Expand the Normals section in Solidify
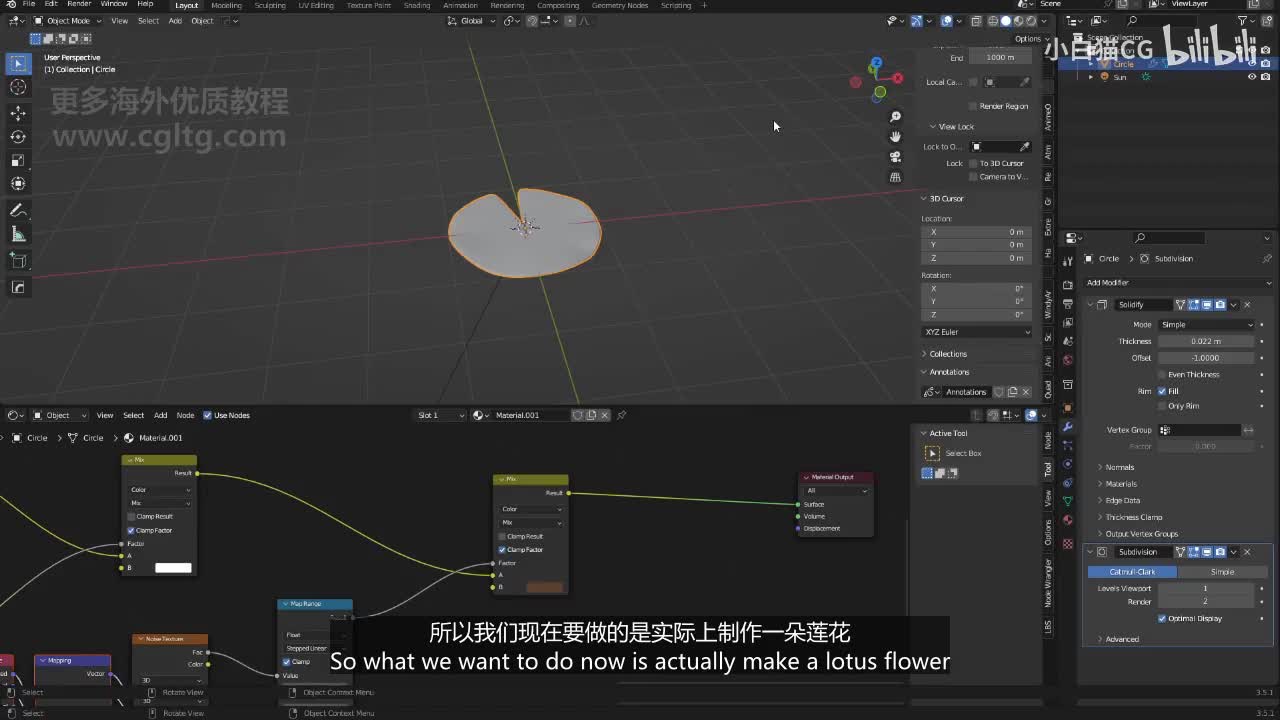1280x720 pixels. (x=1119, y=467)
